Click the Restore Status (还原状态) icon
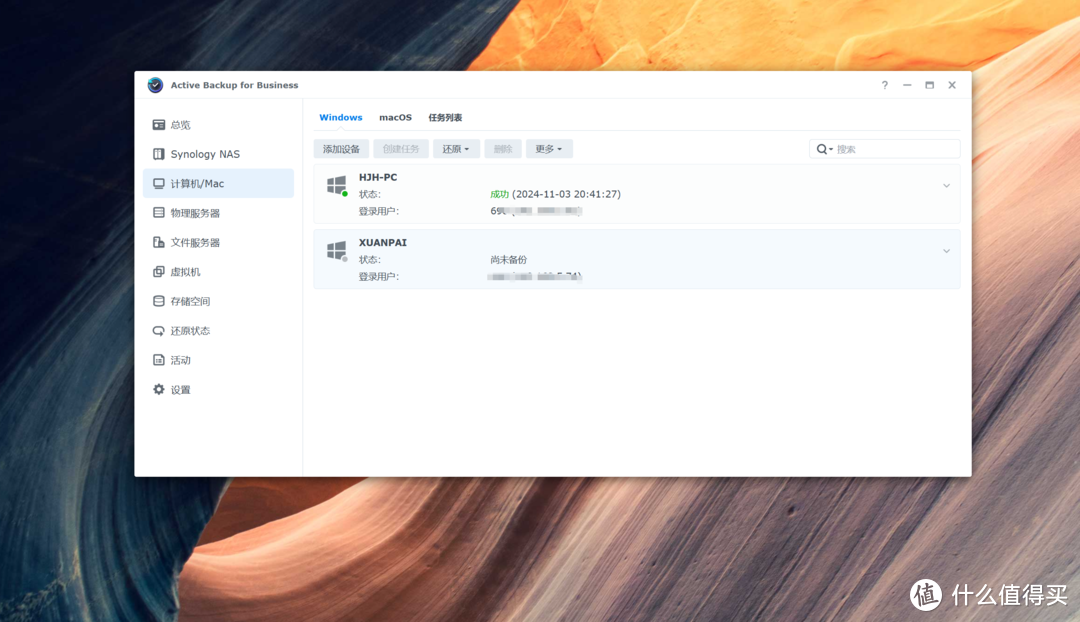The width and height of the screenshot is (1080, 622). coord(158,331)
